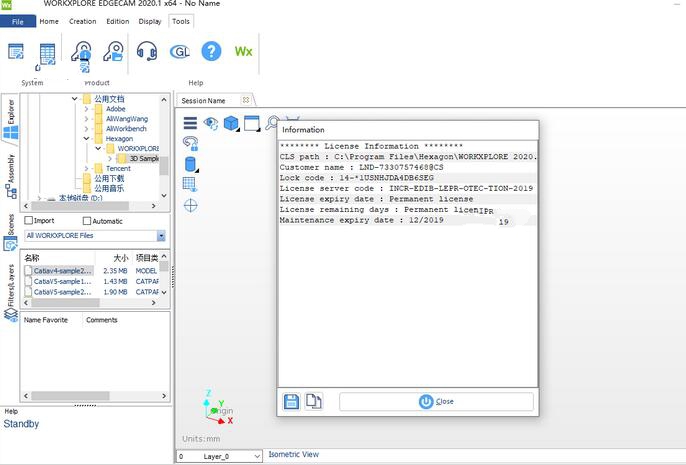Click the System table configuration icon
686x465 pixels.
(46, 55)
